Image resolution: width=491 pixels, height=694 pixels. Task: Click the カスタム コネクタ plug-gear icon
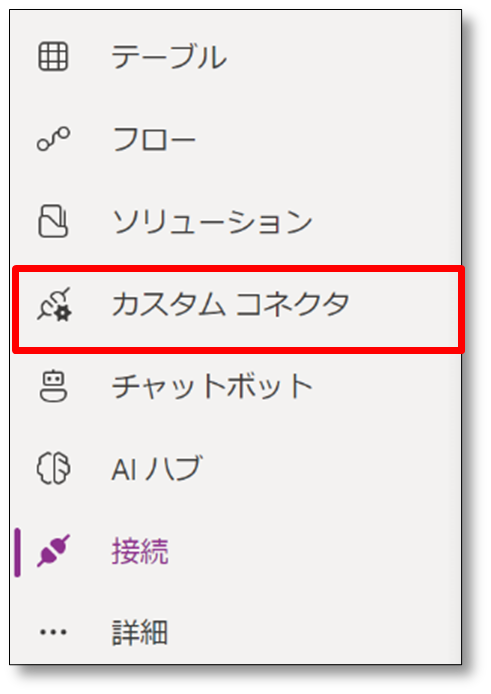click(x=54, y=305)
